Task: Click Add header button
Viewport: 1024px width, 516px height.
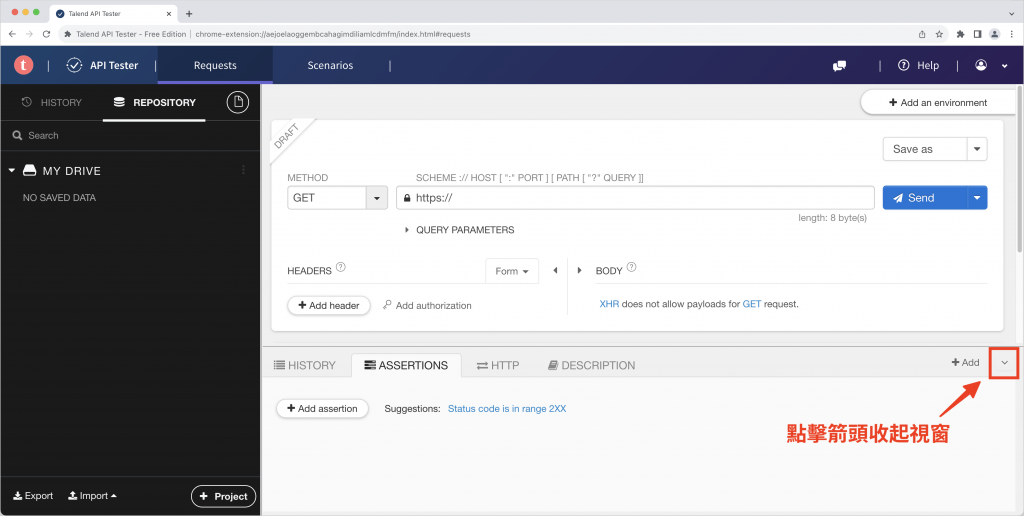Action: pos(329,305)
